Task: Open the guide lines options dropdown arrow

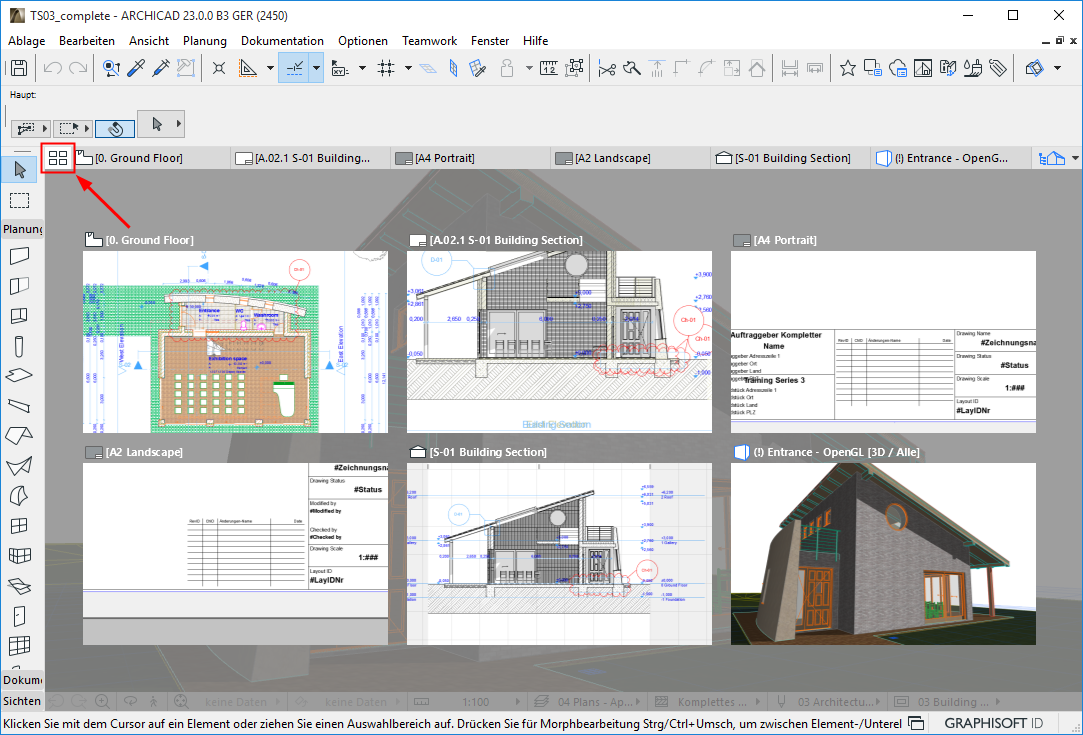Action: 316,68
